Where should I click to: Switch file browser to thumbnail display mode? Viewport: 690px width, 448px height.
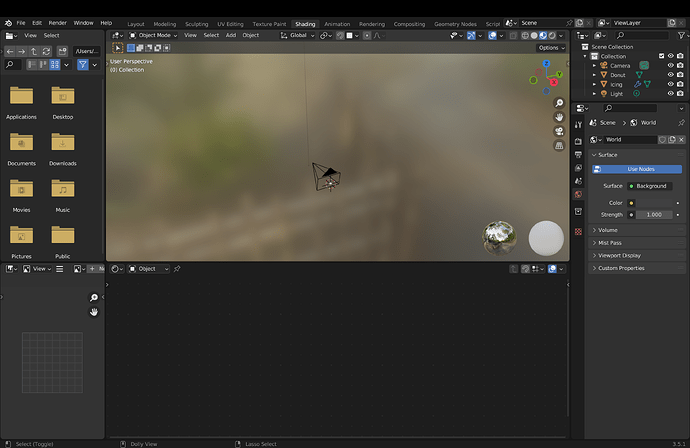[x=55, y=65]
